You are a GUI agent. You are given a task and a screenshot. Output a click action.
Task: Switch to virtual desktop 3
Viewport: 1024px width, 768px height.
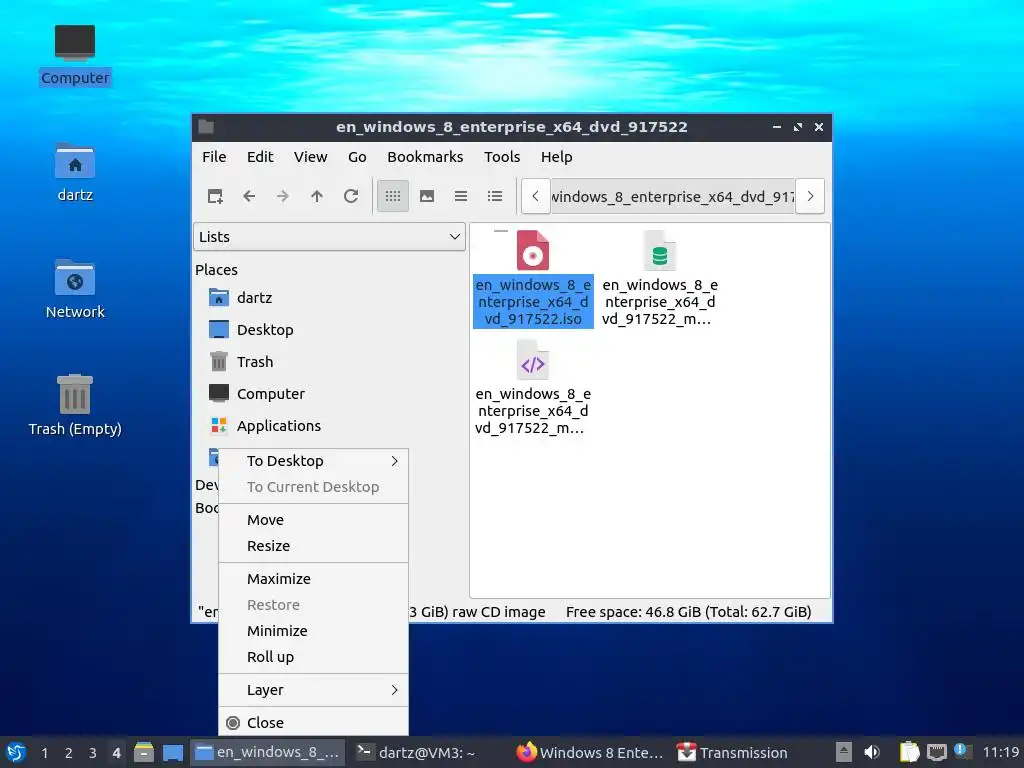pos(93,753)
